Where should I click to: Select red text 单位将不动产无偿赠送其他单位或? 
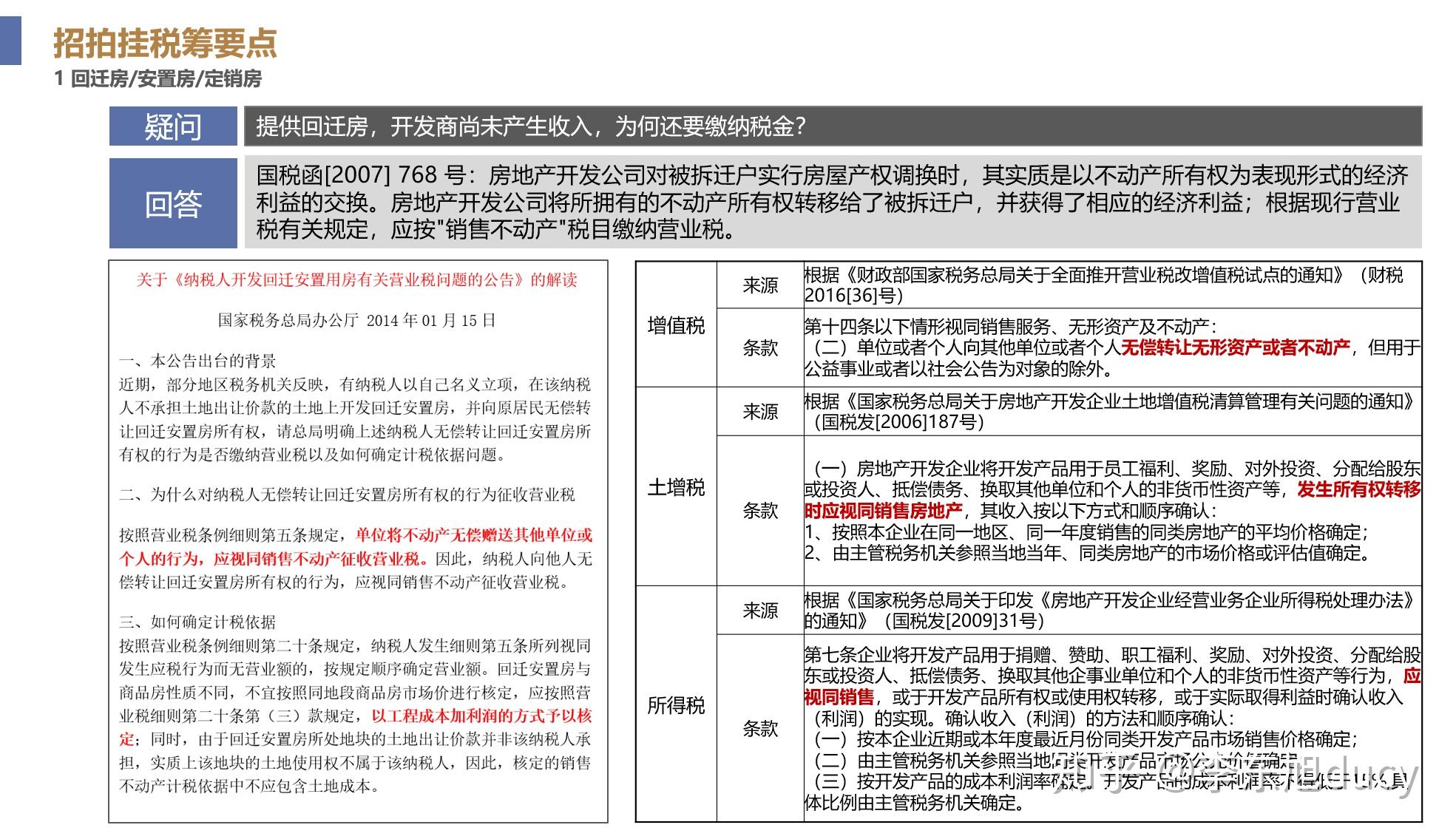coord(474,535)
